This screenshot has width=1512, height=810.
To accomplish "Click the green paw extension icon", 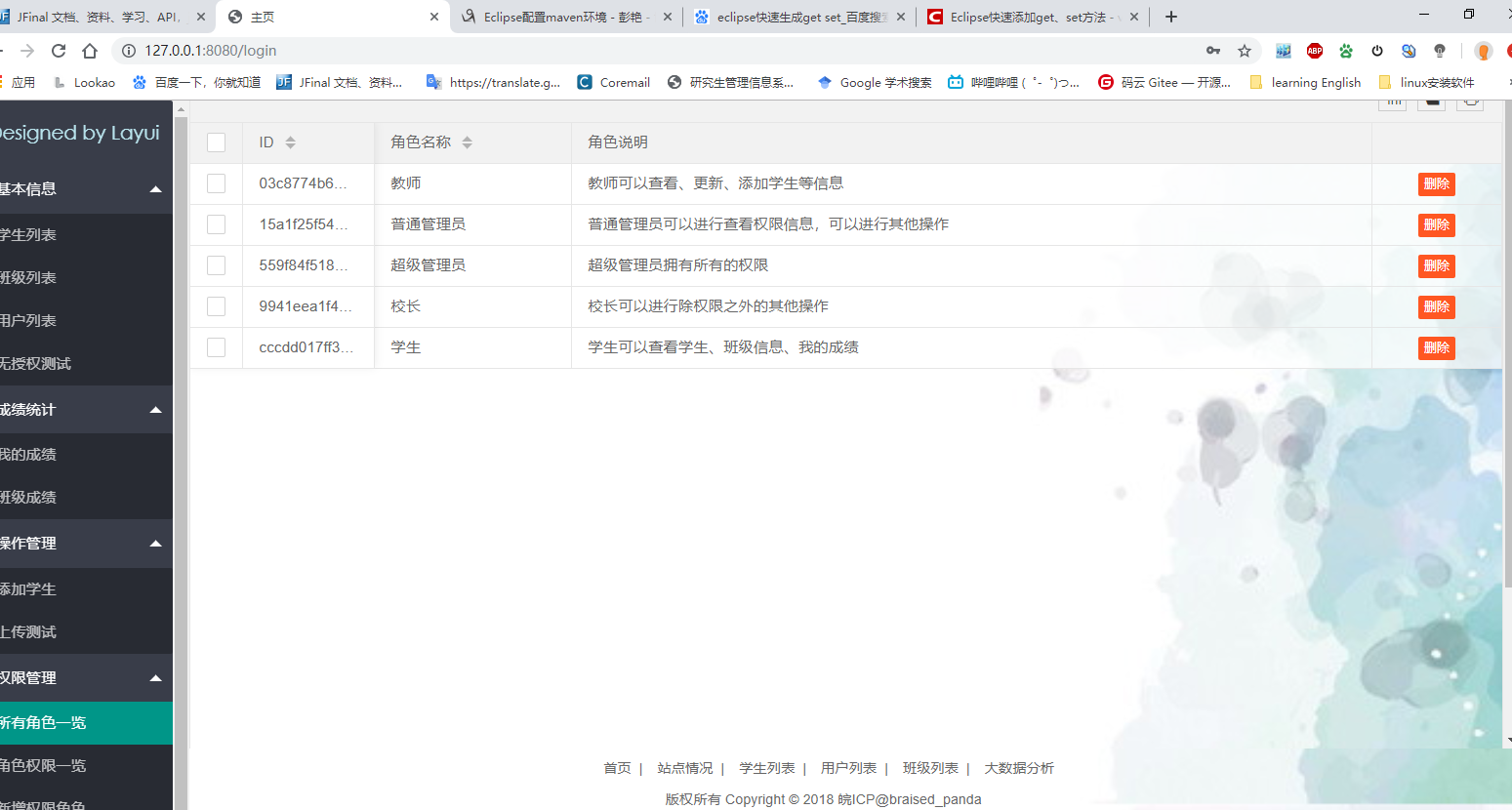I will click(x=1346, y=50).
